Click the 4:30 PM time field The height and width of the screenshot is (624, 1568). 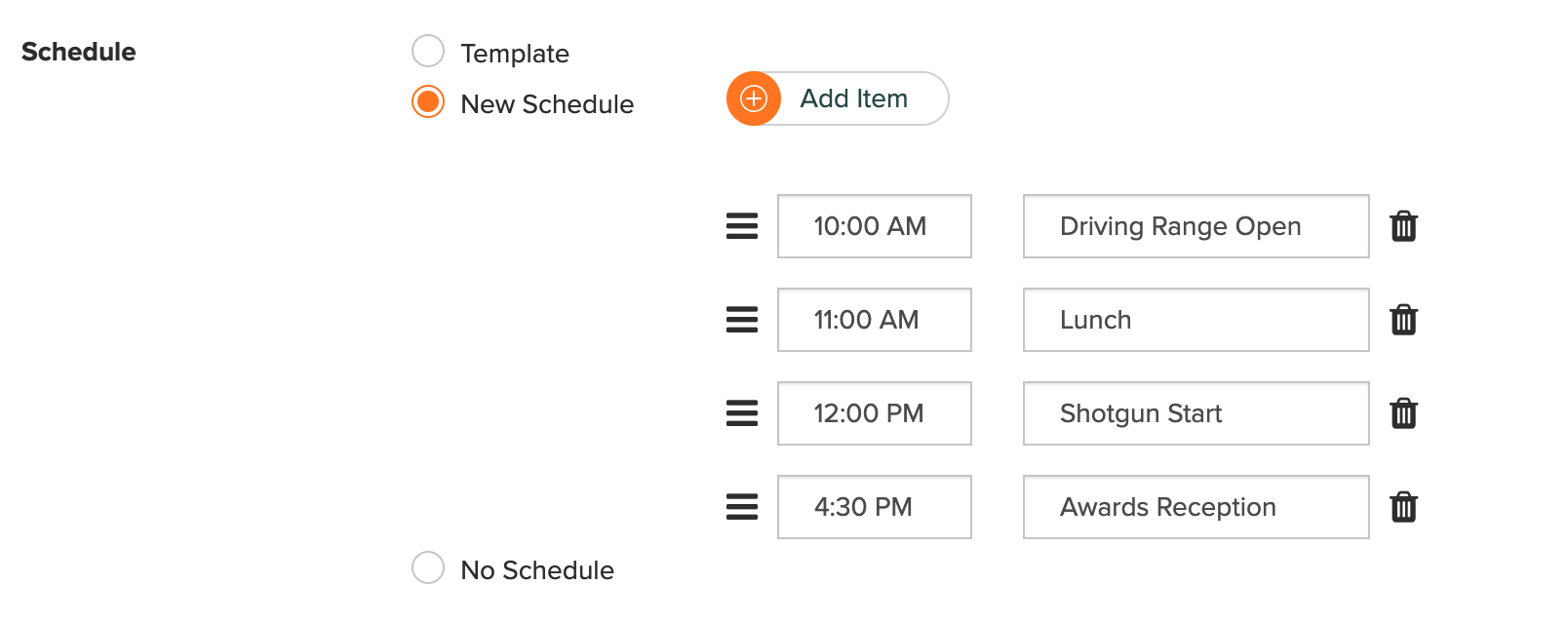[875, 507]
